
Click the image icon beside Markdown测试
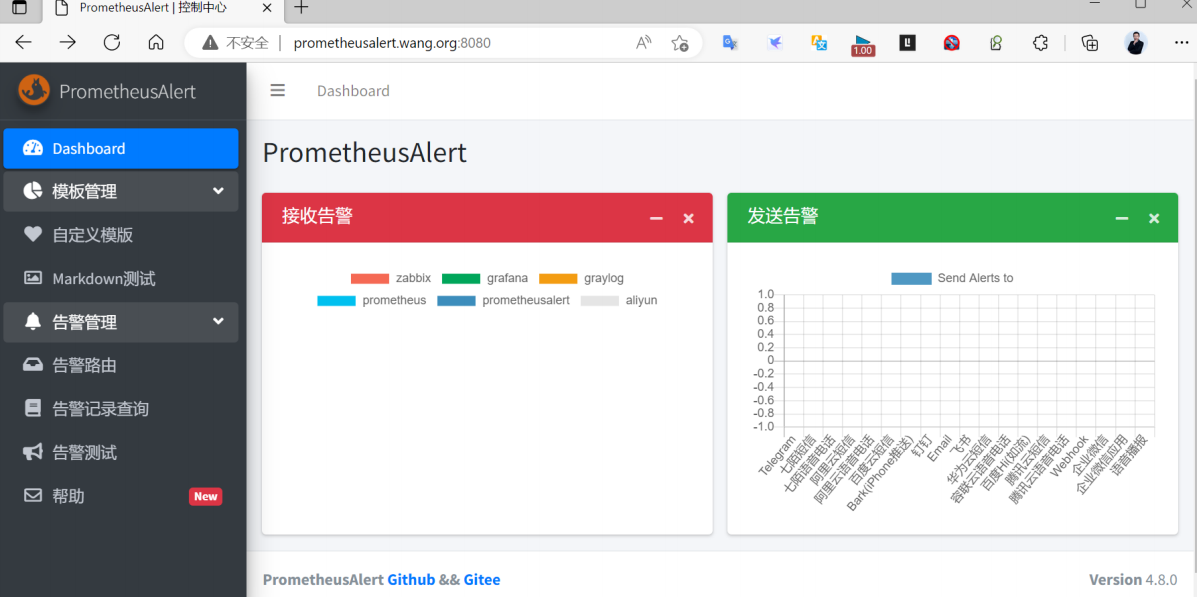(x=33, y=278)
